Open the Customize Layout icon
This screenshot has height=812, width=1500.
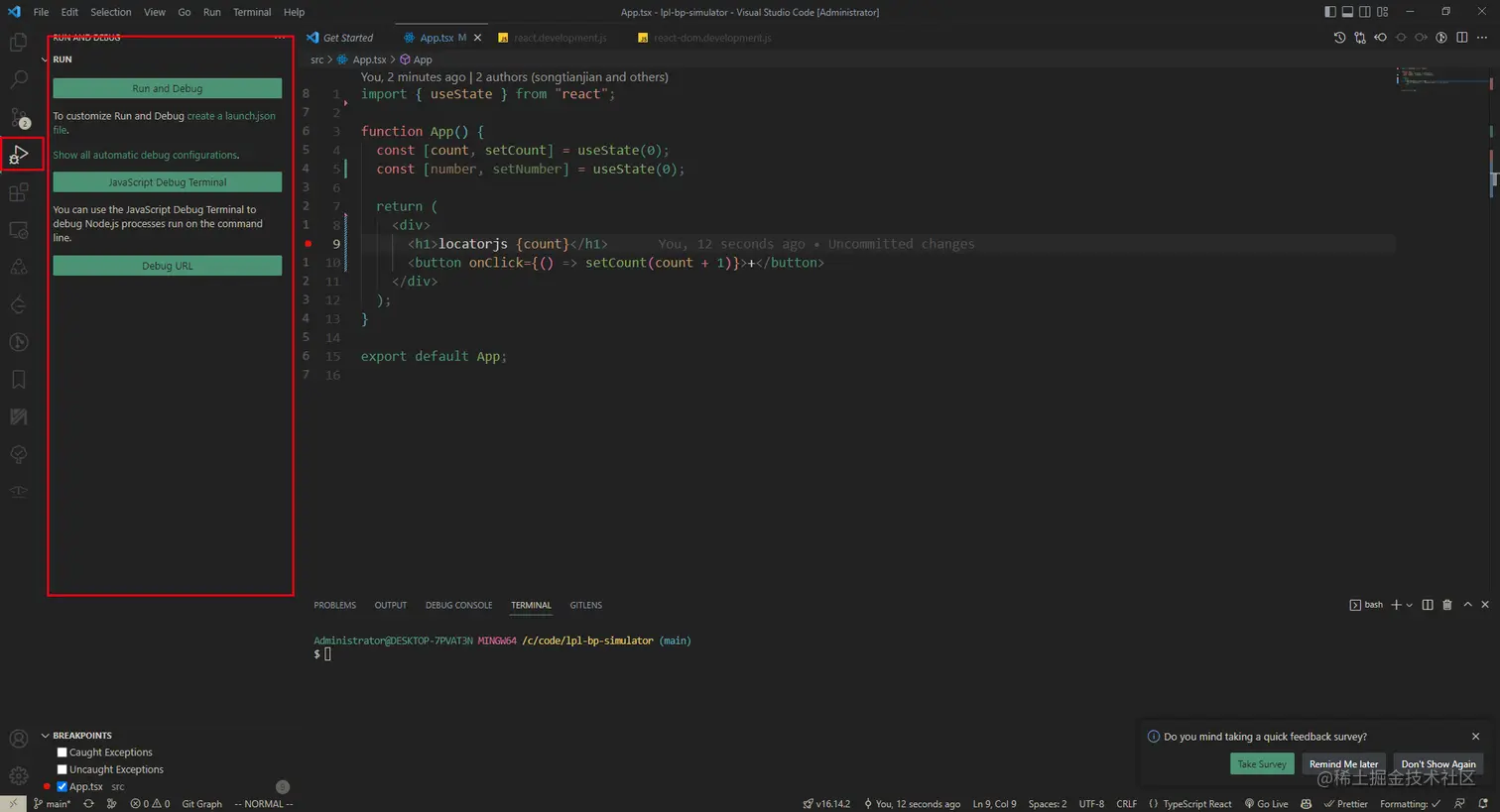1382,12
